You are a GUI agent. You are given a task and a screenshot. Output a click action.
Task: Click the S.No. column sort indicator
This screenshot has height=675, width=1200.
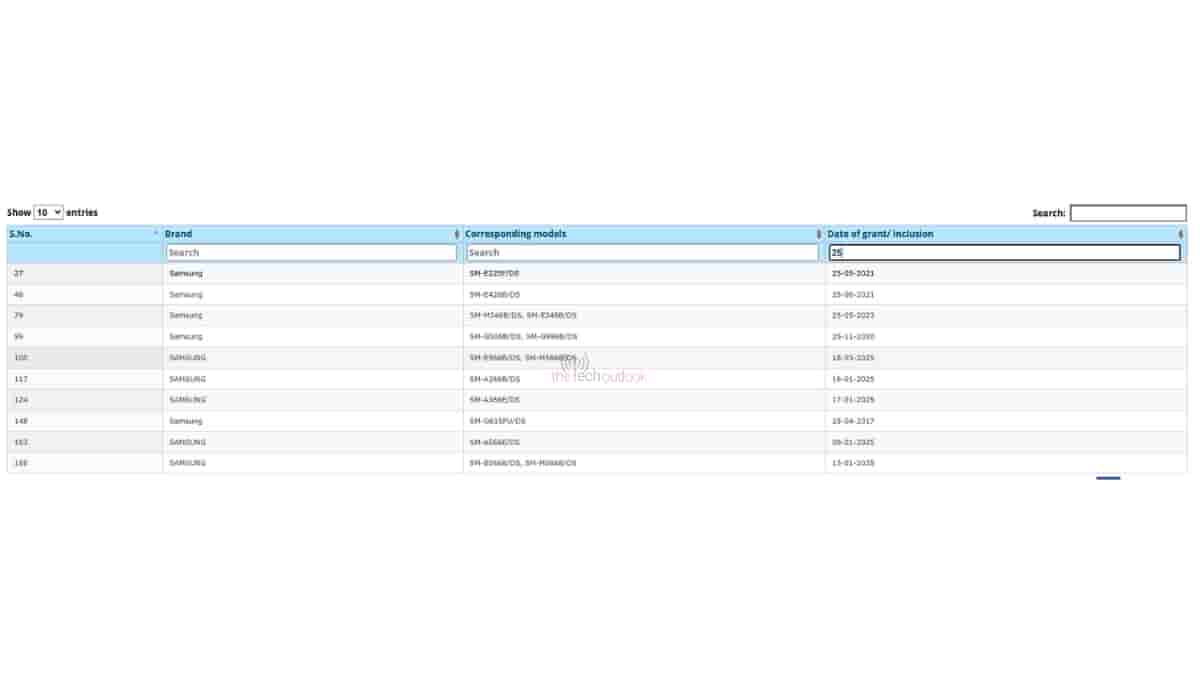[x=156, y=234]
